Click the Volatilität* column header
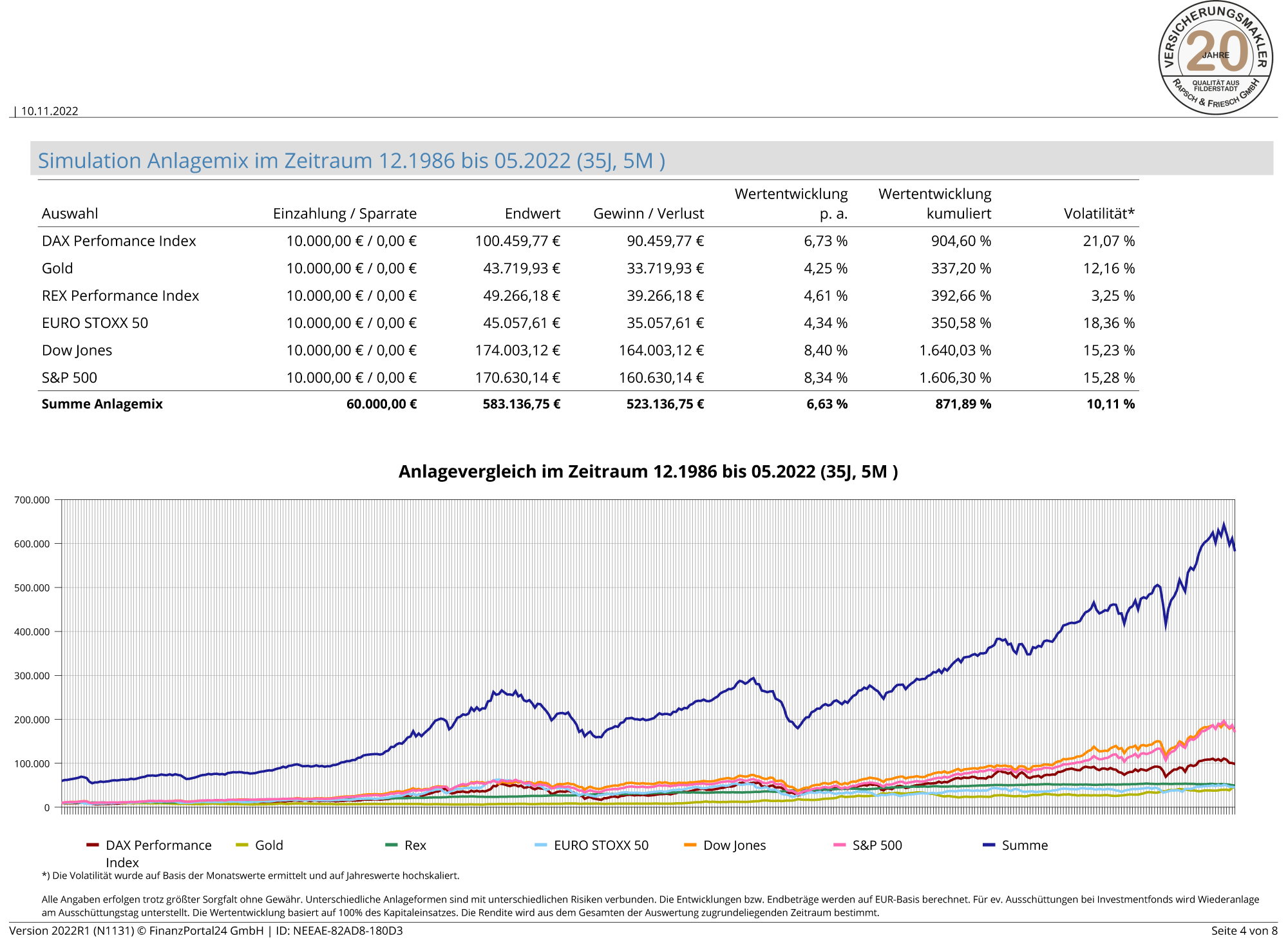 1099,213
